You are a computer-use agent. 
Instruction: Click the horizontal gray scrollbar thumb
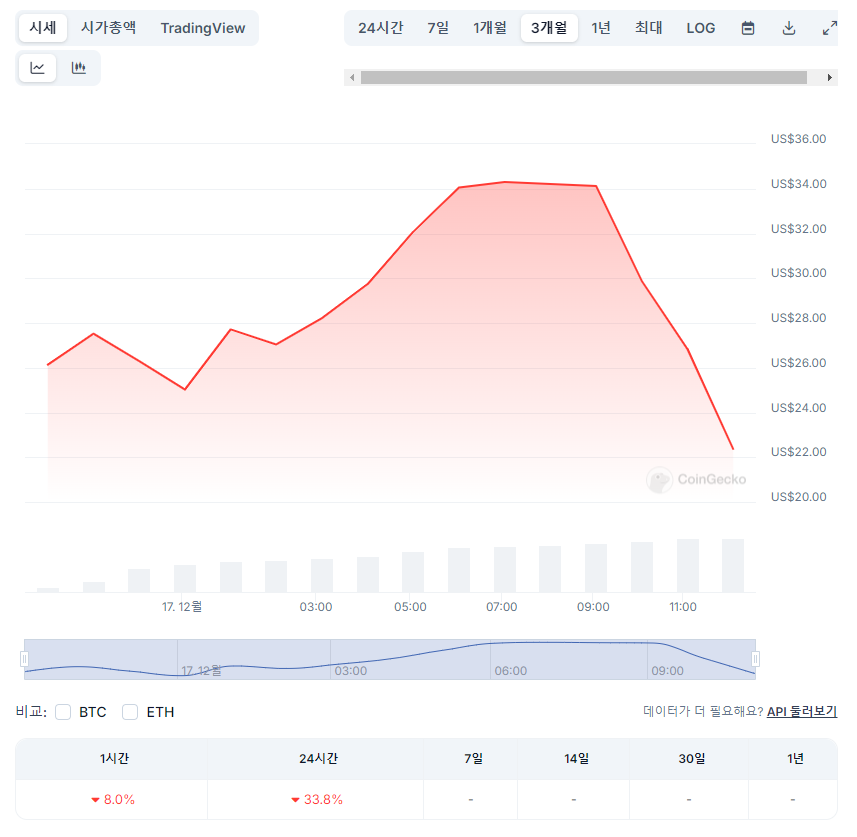(584, 78)
